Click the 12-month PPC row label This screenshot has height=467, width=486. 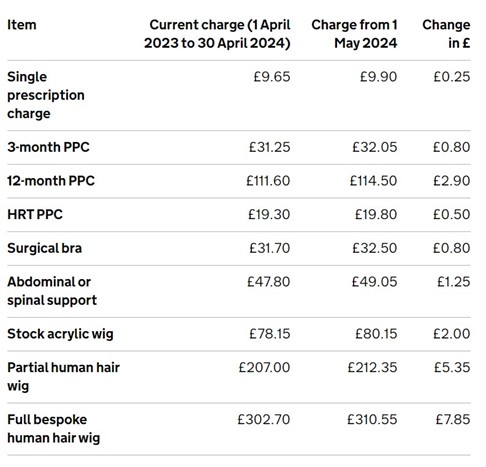51,181
